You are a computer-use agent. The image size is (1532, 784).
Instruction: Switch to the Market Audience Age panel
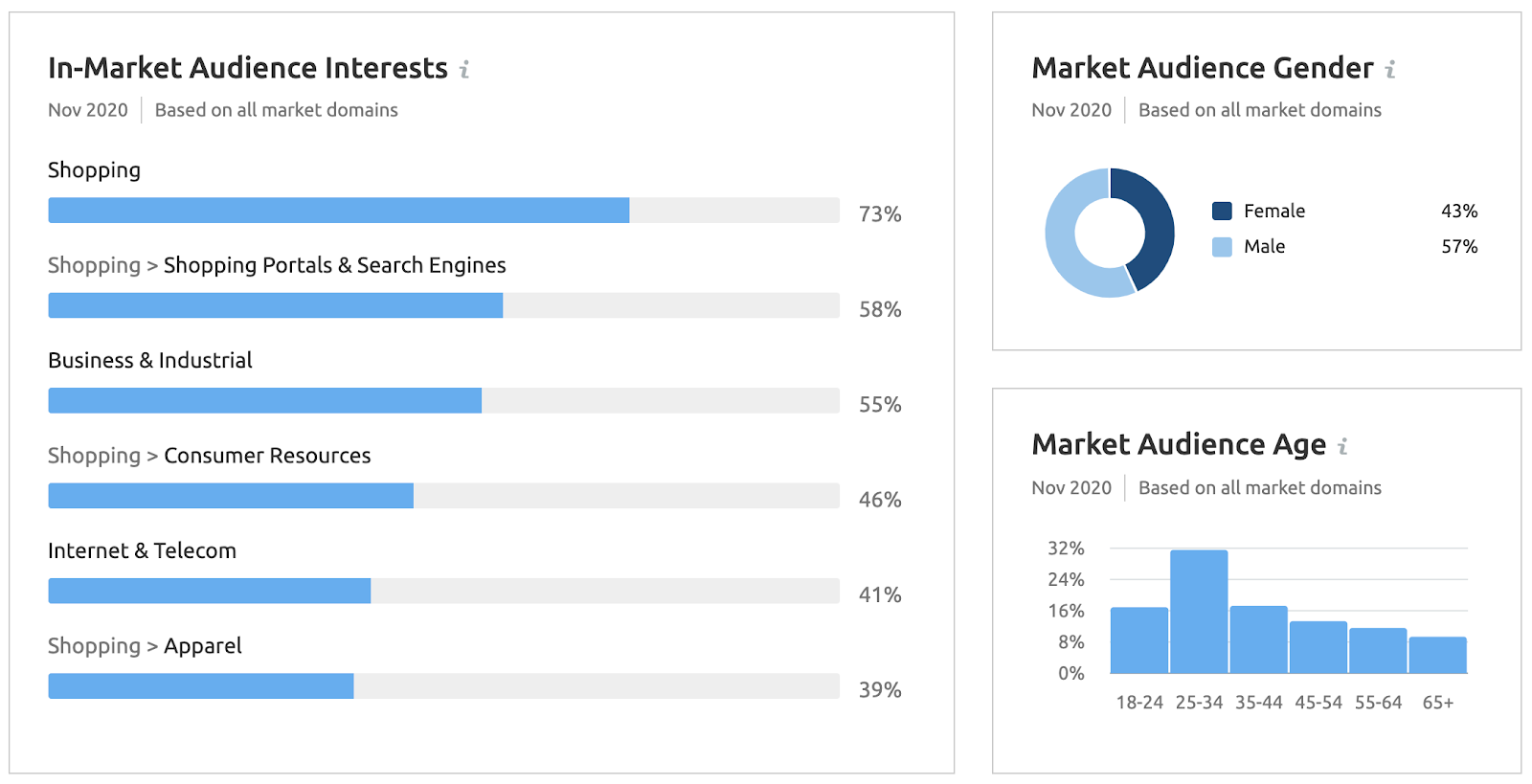point(1178,444)
